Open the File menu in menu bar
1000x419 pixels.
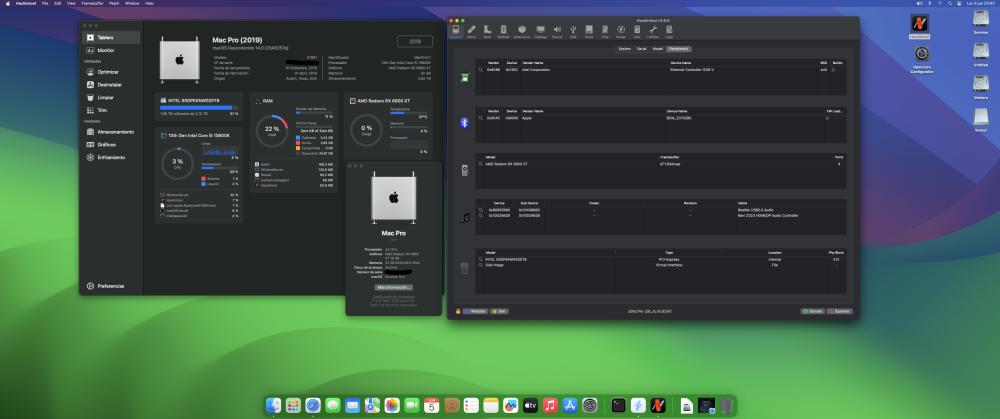tap(45, 3)
